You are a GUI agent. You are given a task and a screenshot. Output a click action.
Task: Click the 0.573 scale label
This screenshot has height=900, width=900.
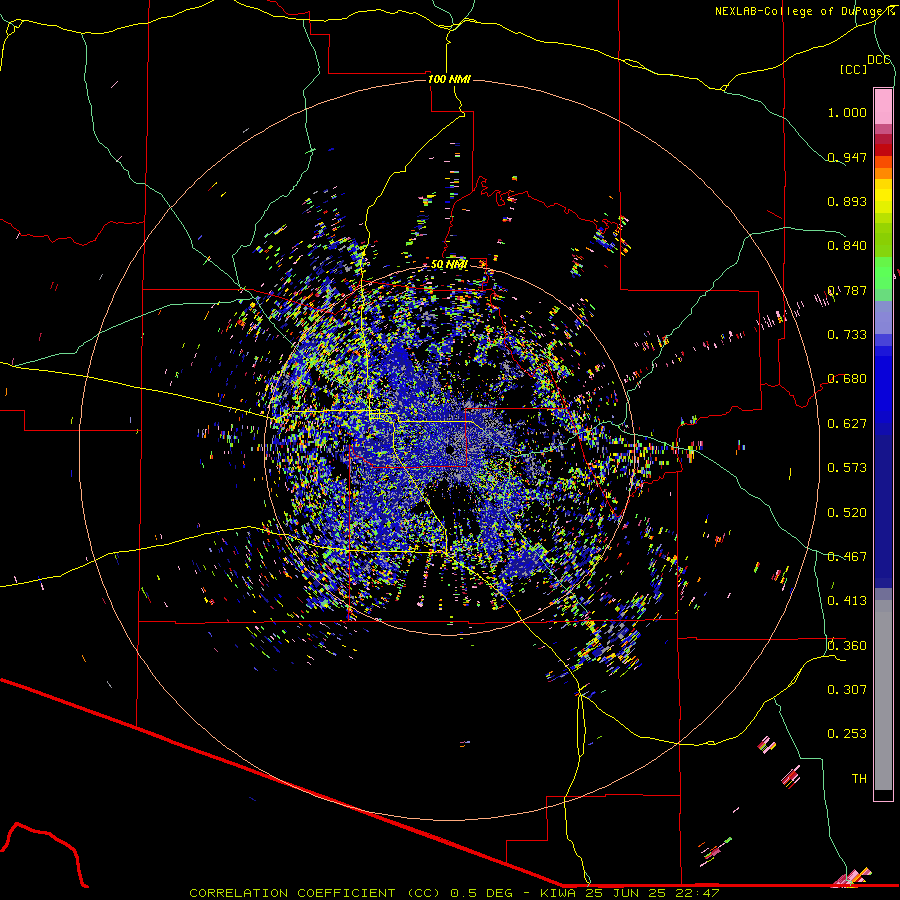[847, 468]
